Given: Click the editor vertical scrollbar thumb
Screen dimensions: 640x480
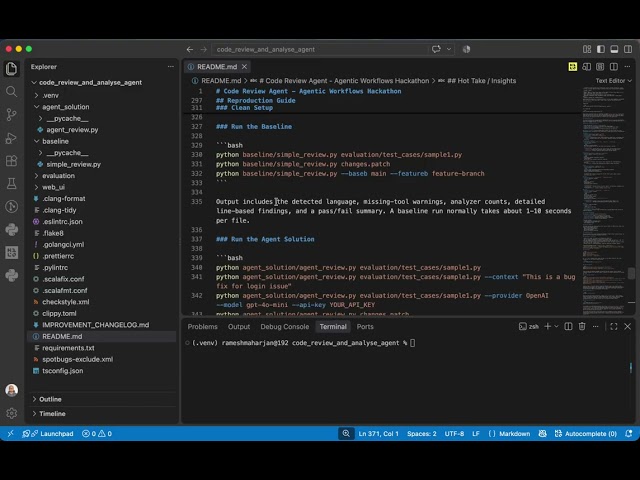Looking at the screenshot, I should 631,273.
